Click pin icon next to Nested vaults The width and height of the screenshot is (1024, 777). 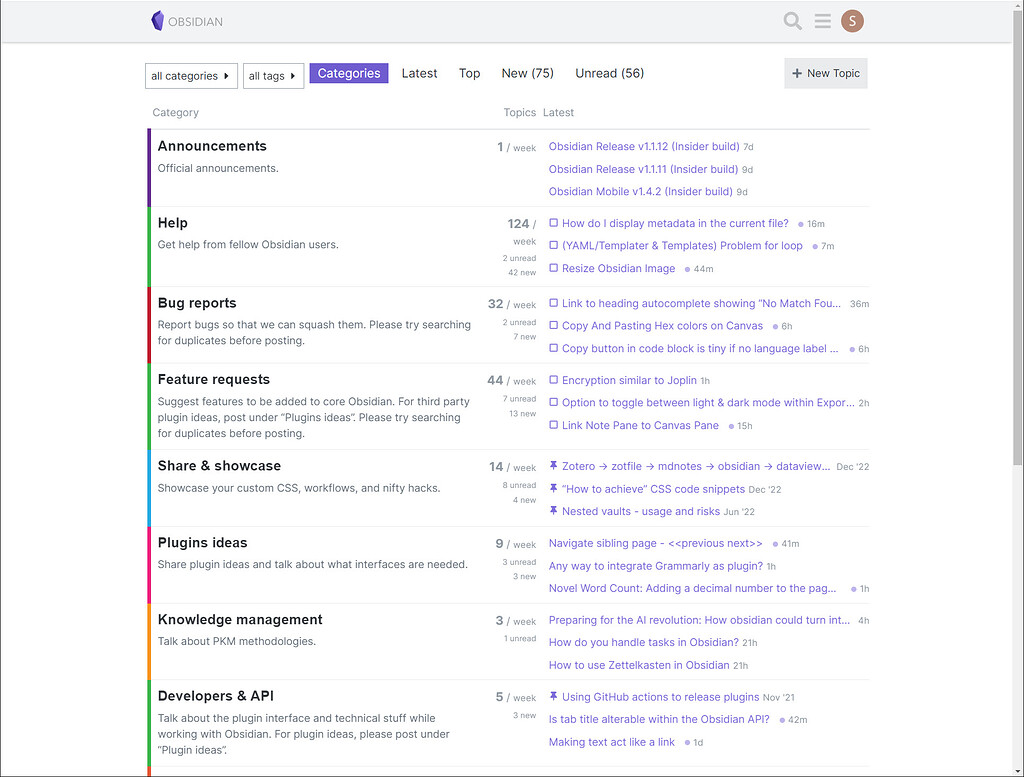coord(554,511)
